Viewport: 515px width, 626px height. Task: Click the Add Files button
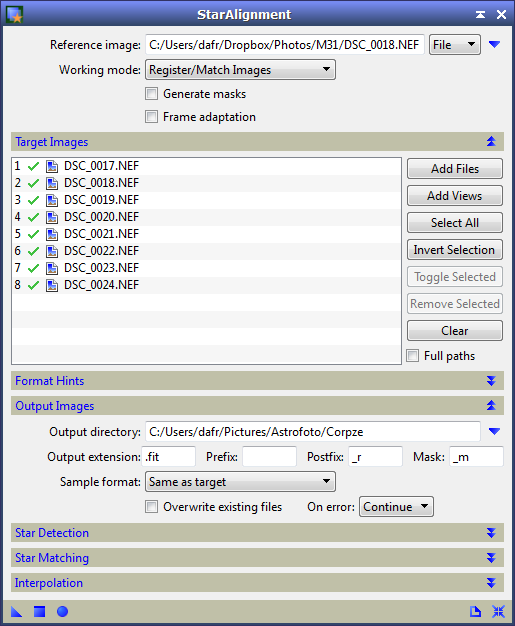click(455, 169)
